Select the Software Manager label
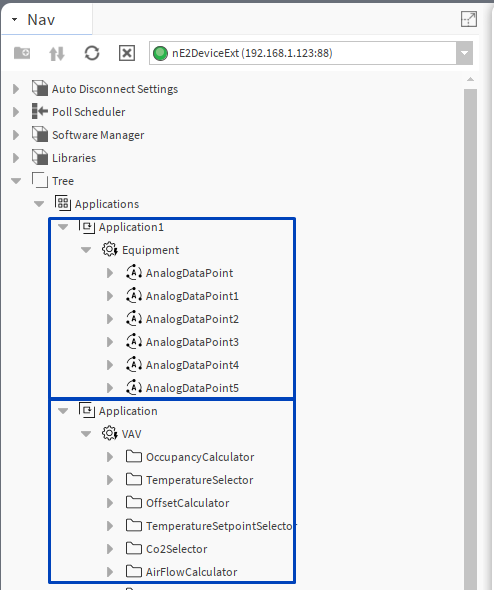Image resolution: width=494 pixels, height=590 pixels. (x=98, y=135)
